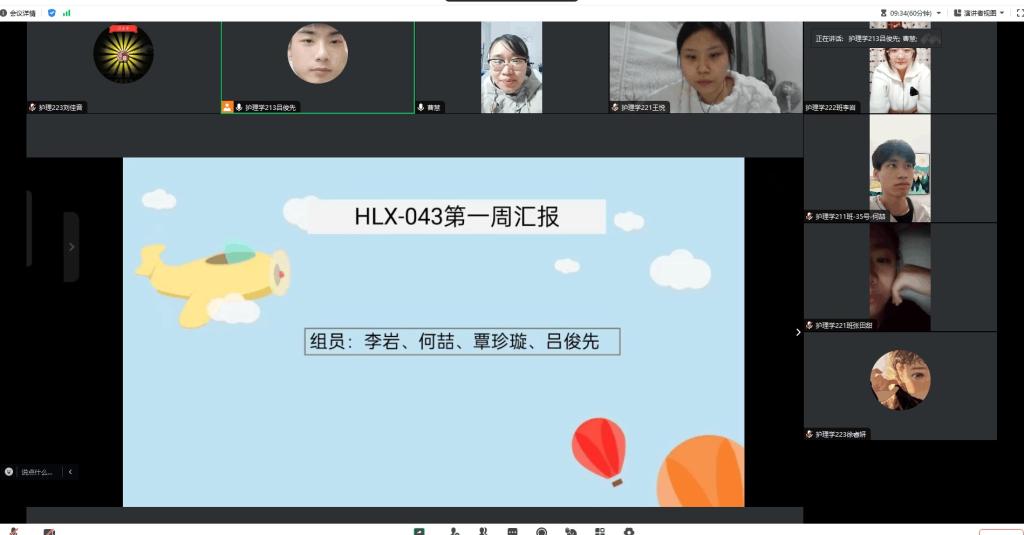Collapse the chat bar with its arrow

[70, 472]
